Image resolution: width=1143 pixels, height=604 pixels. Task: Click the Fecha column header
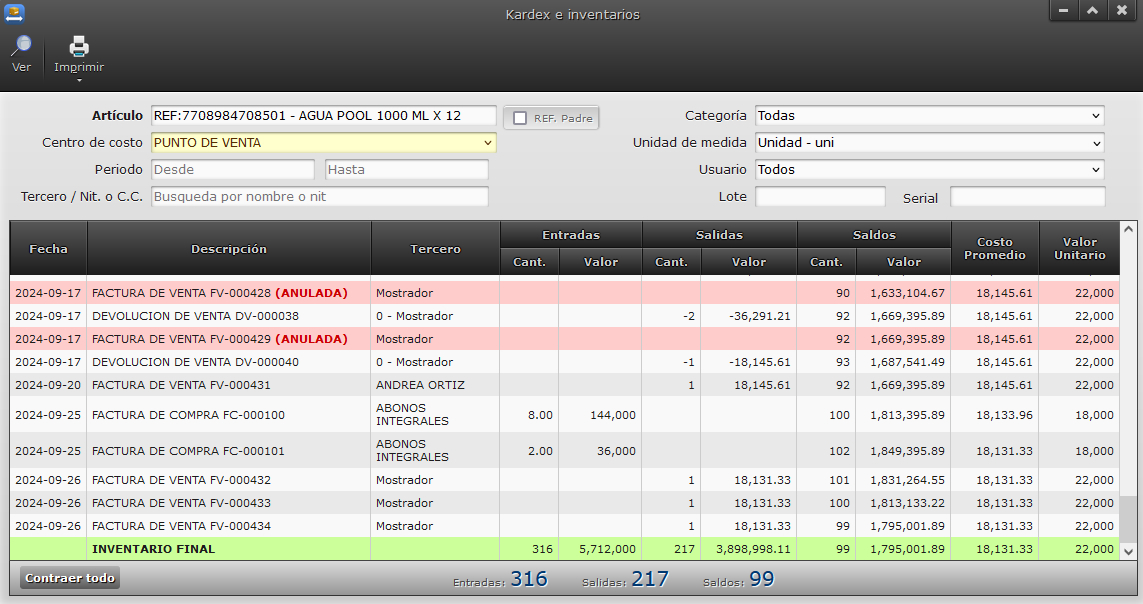48,249
